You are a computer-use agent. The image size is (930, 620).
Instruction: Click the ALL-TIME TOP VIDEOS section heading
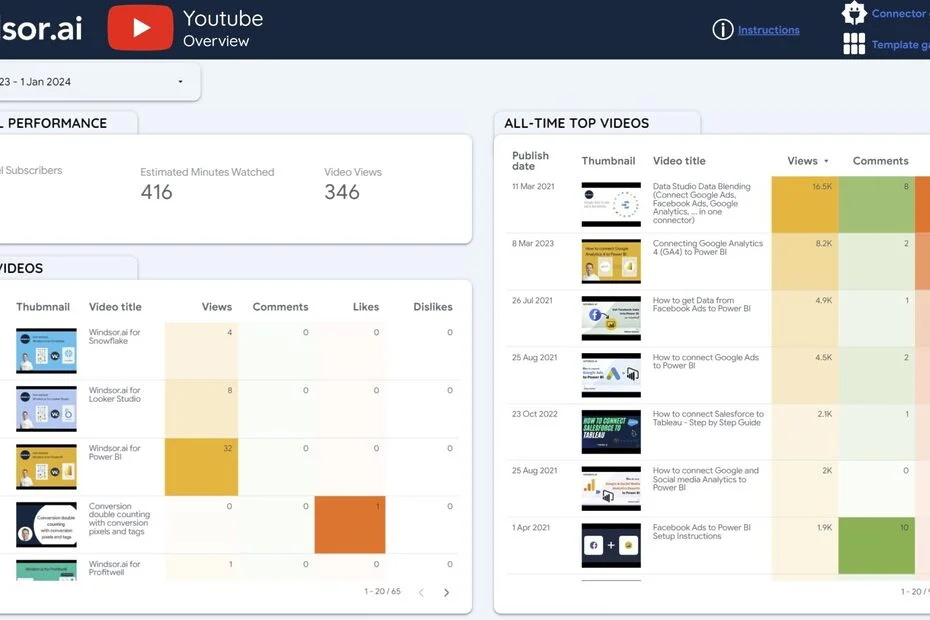(x=577, y=123)
